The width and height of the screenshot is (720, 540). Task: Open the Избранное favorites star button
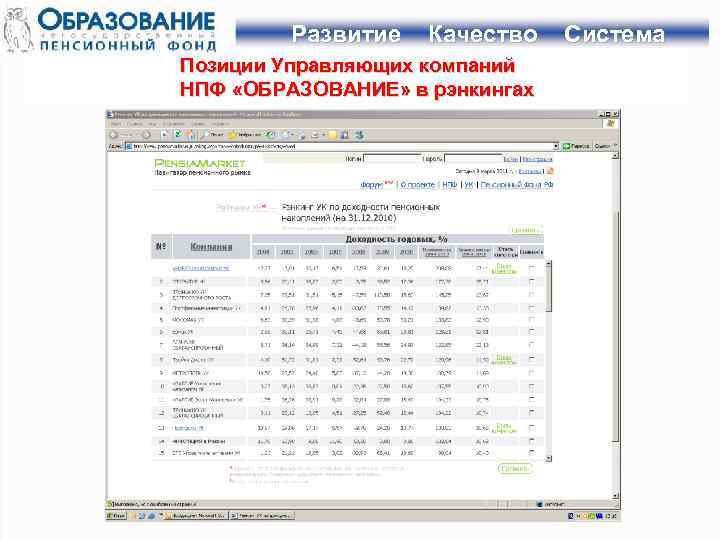pos(245,135)
